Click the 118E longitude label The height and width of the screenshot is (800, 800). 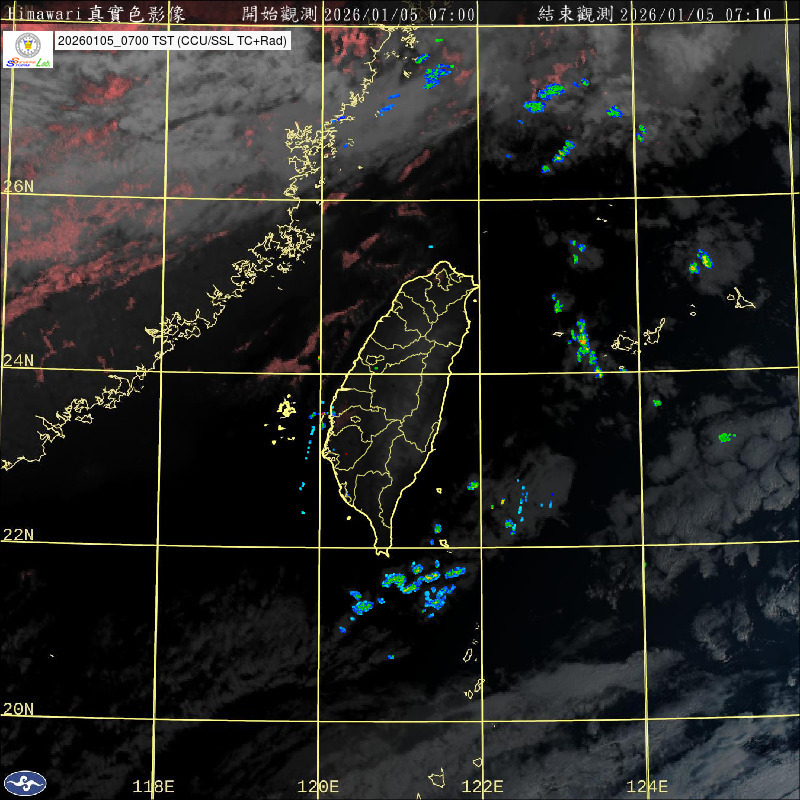click(x=154, y=786)
